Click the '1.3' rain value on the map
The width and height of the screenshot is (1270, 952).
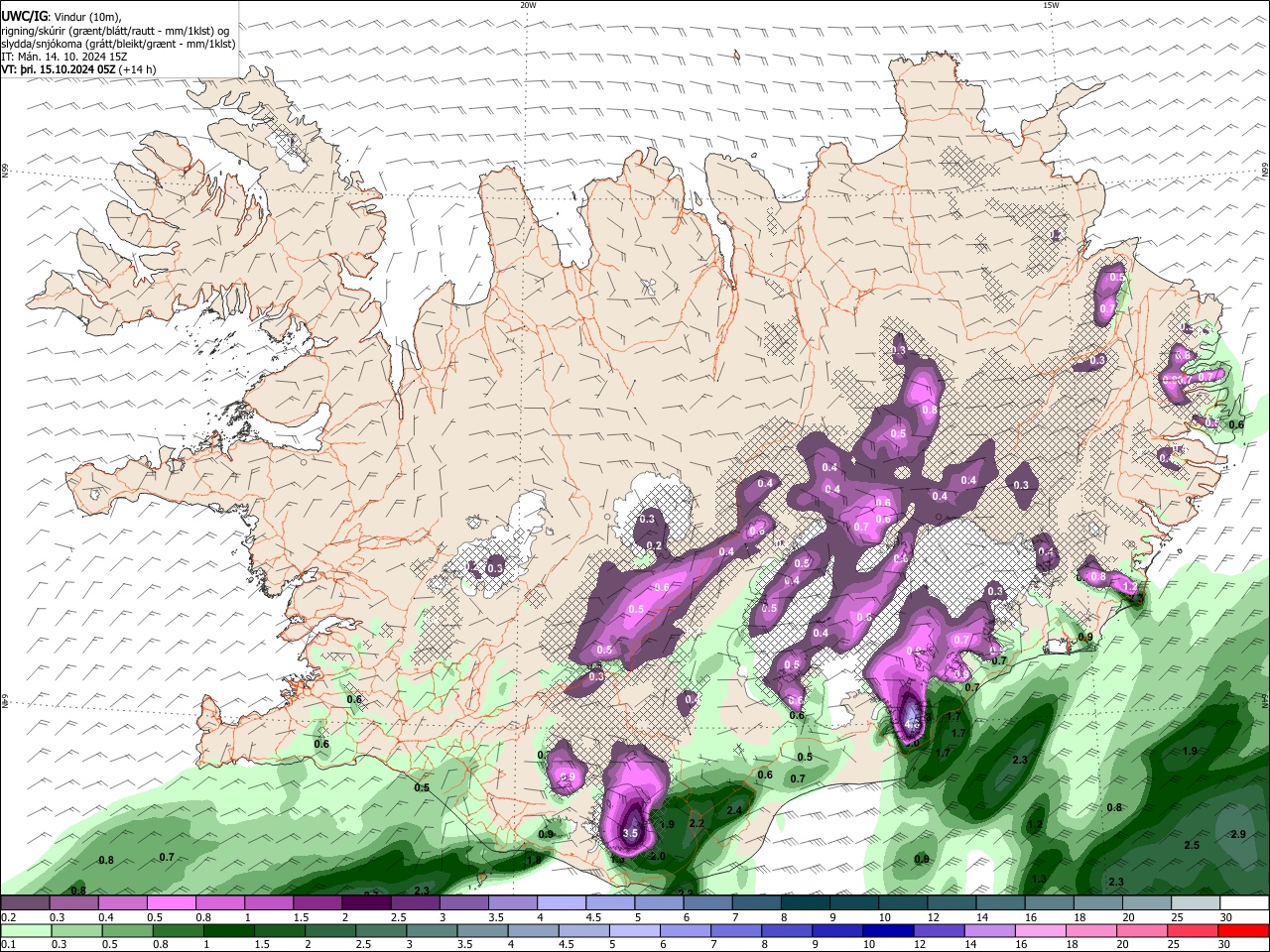(1039, 880)
